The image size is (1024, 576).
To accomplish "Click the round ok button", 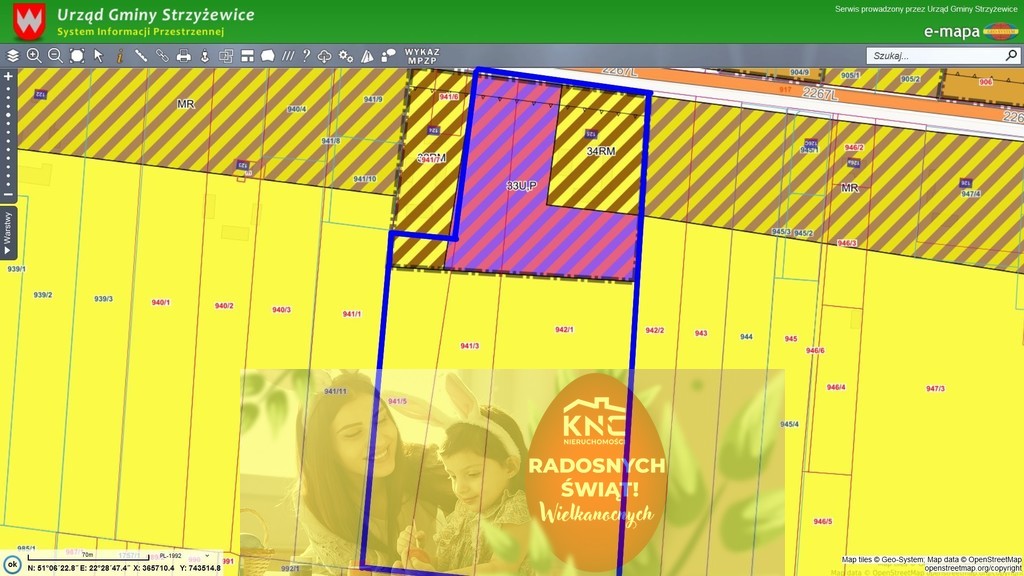I will 12,564.
